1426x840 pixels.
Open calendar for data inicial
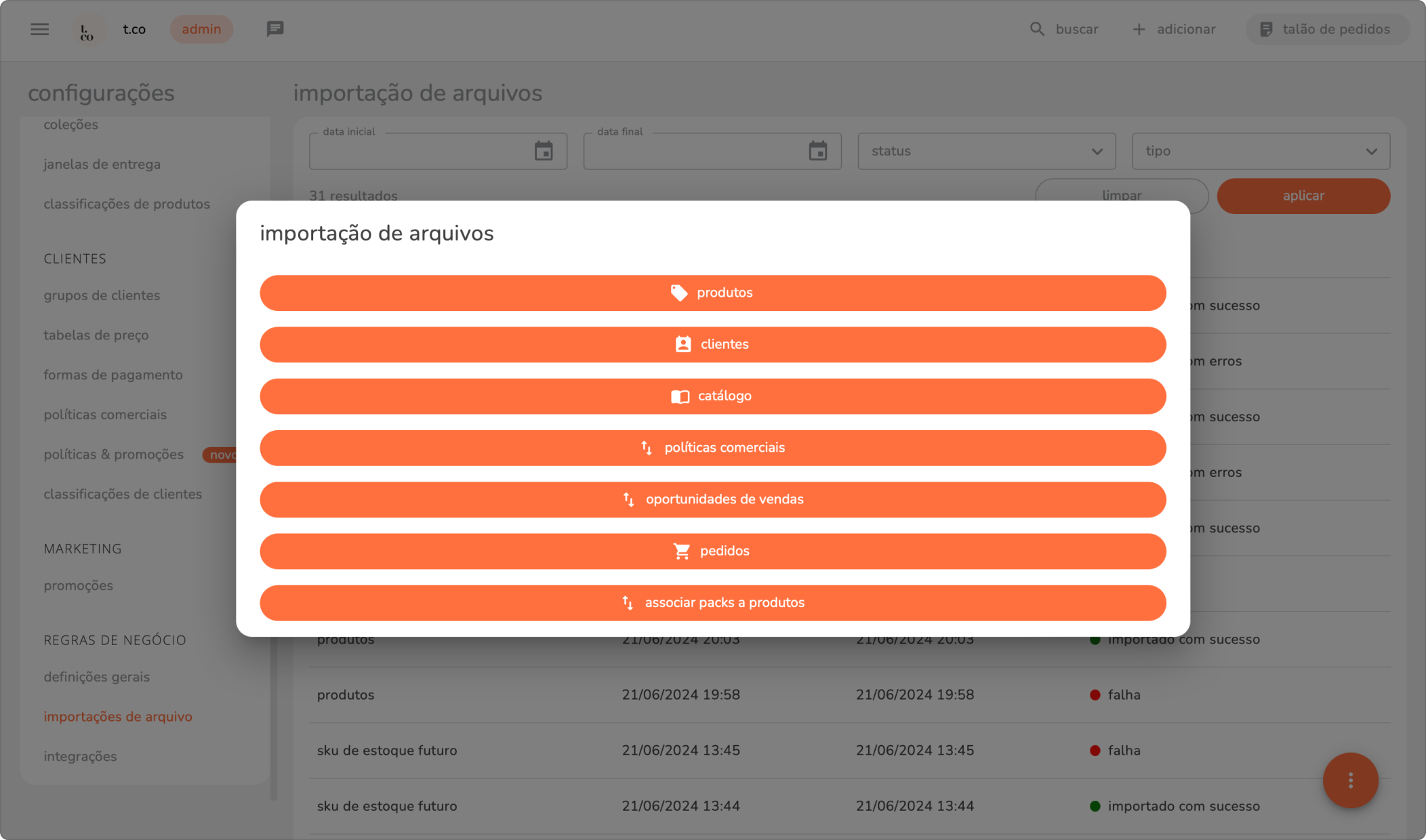click(x=544, y=151)
